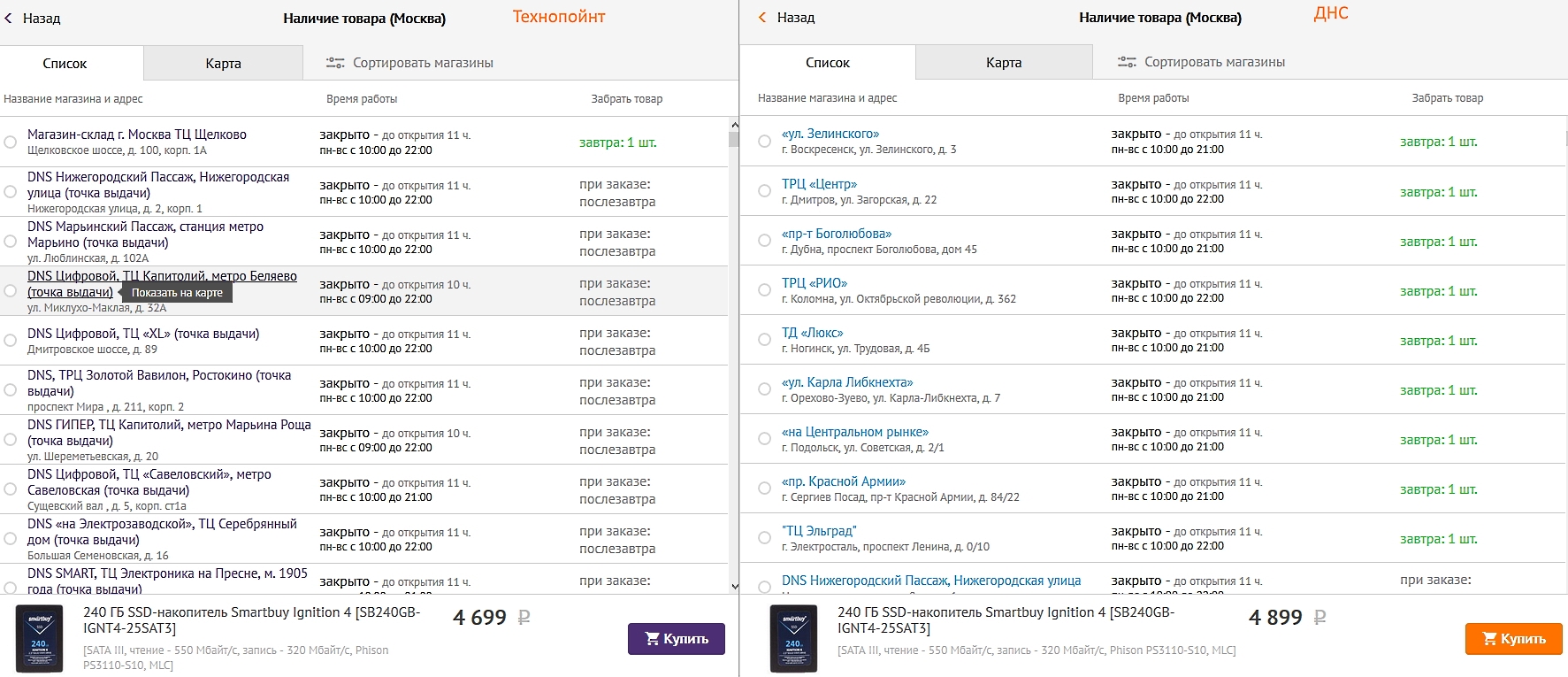Switch to Карта tab in right panel
The image size is (1568, 677).
(1004, 63)
